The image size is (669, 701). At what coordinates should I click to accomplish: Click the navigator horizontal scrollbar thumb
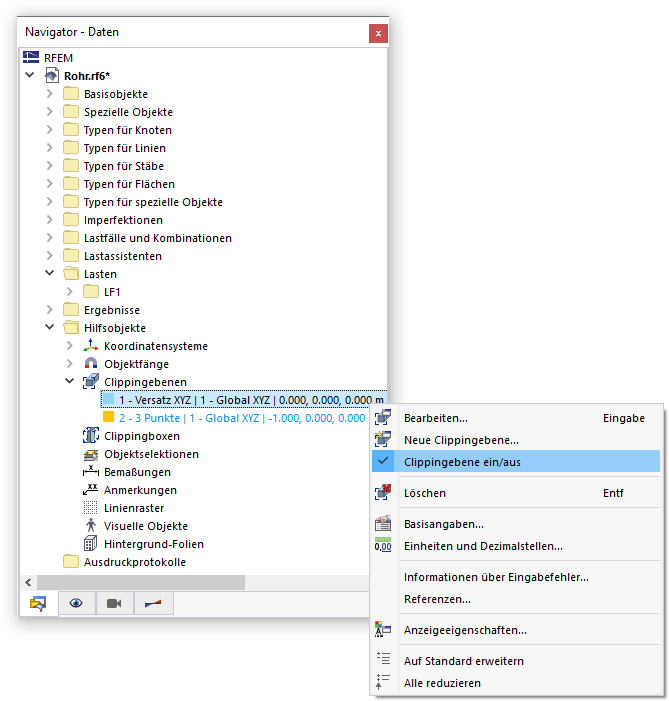141,582
